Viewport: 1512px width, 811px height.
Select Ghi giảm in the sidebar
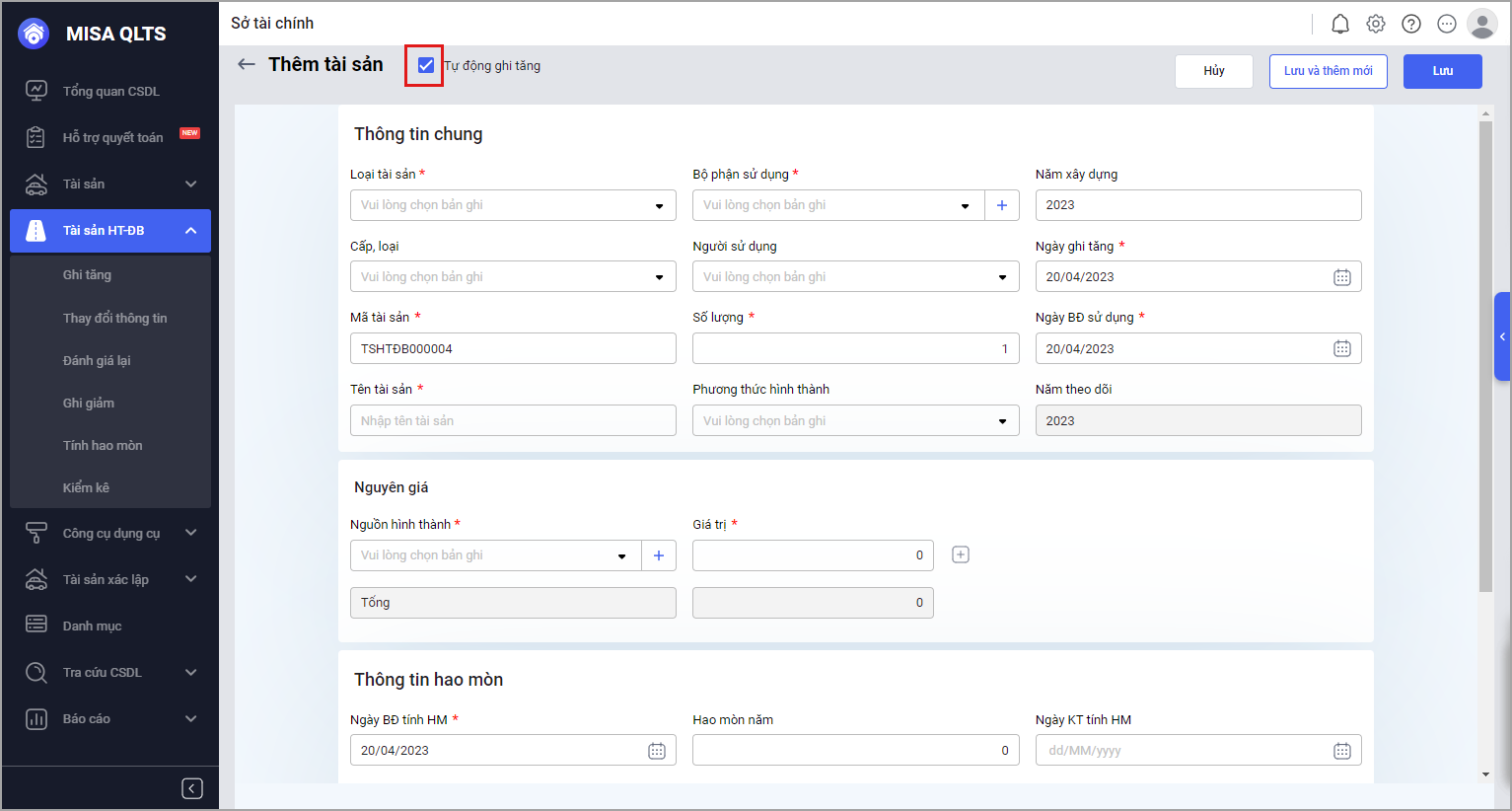click(x=89, y=403)
